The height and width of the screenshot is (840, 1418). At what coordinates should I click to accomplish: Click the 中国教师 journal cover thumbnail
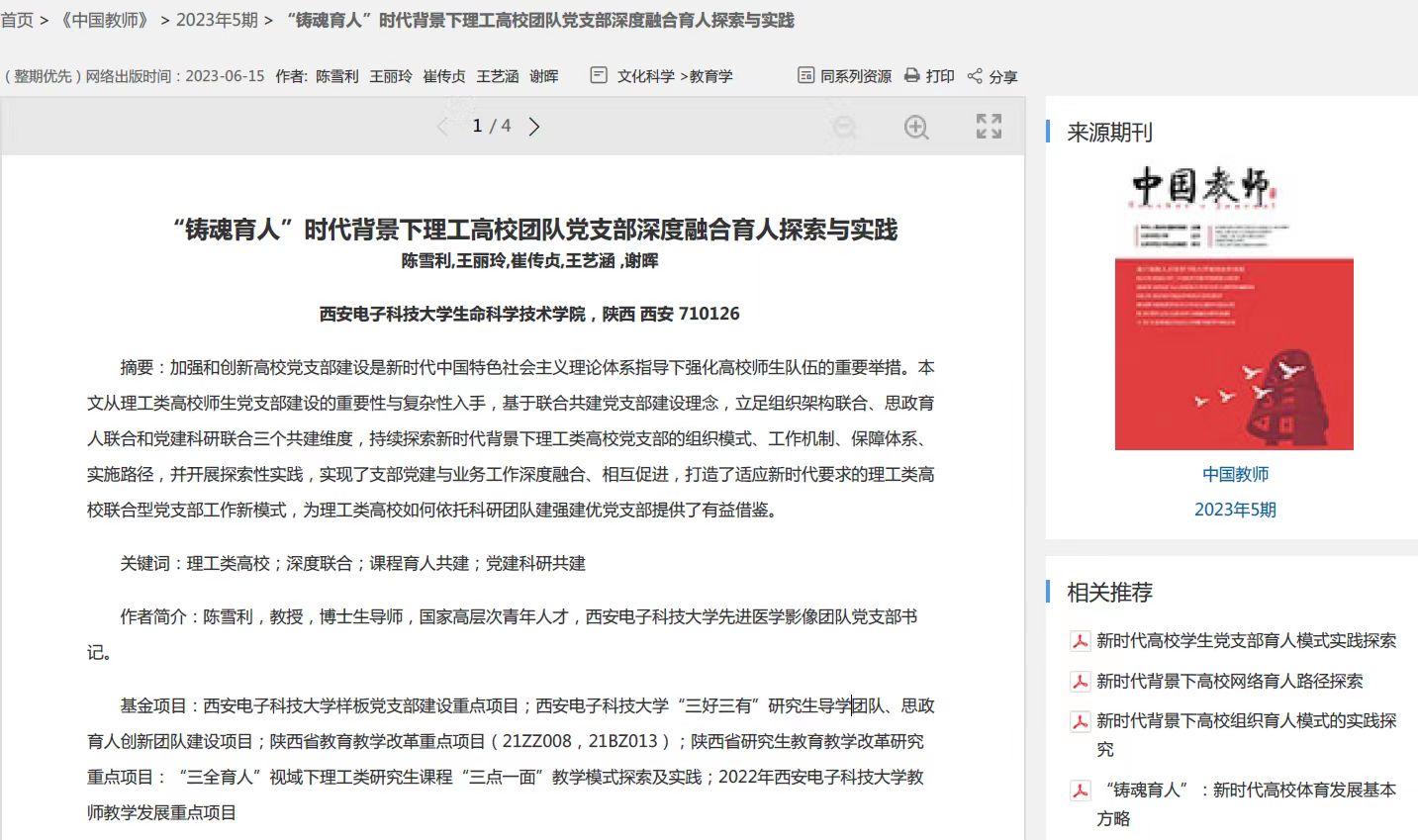[1233, 309]
